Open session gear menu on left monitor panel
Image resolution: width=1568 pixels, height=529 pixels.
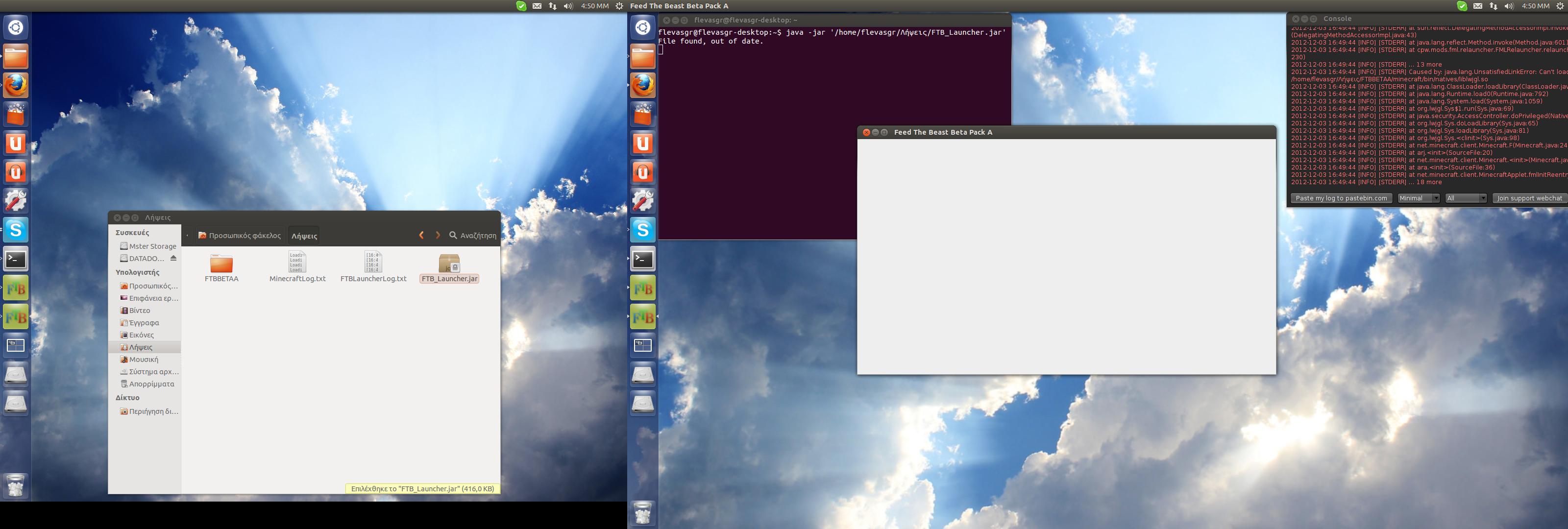point(619,5)
